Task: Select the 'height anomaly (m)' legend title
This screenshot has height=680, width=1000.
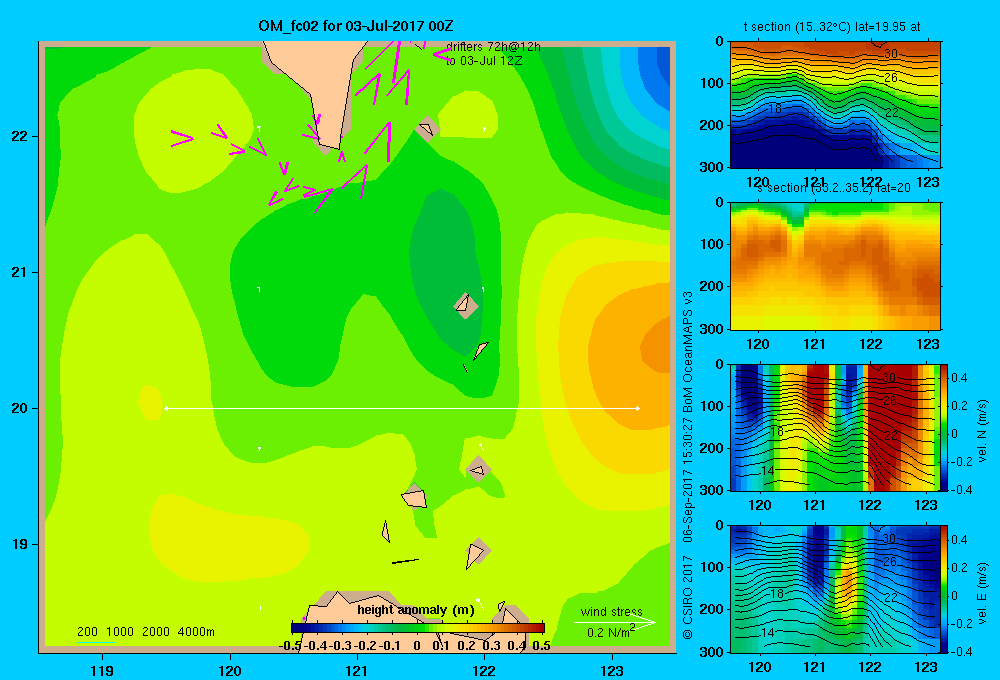Action: [x=416, y=610]
